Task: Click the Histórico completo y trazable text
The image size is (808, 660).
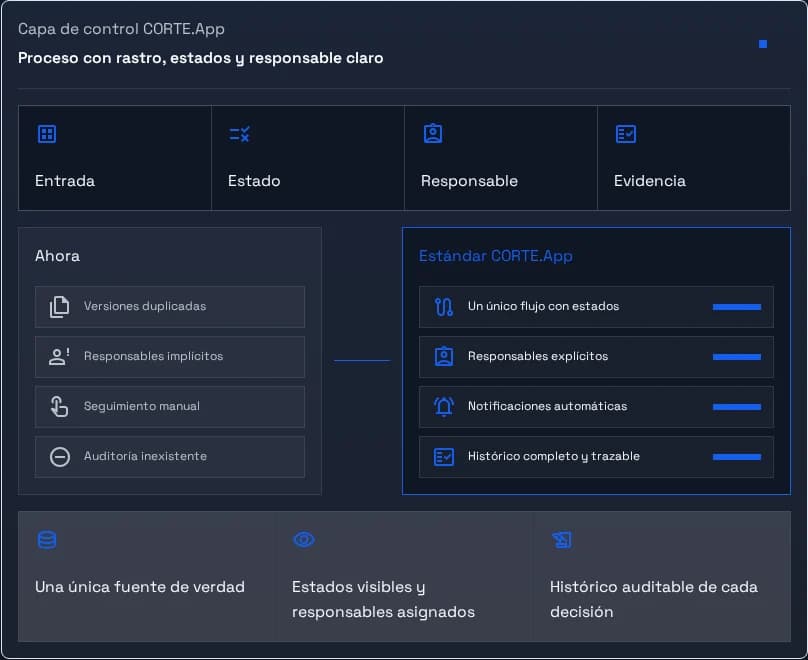Action: pos(553,456)
